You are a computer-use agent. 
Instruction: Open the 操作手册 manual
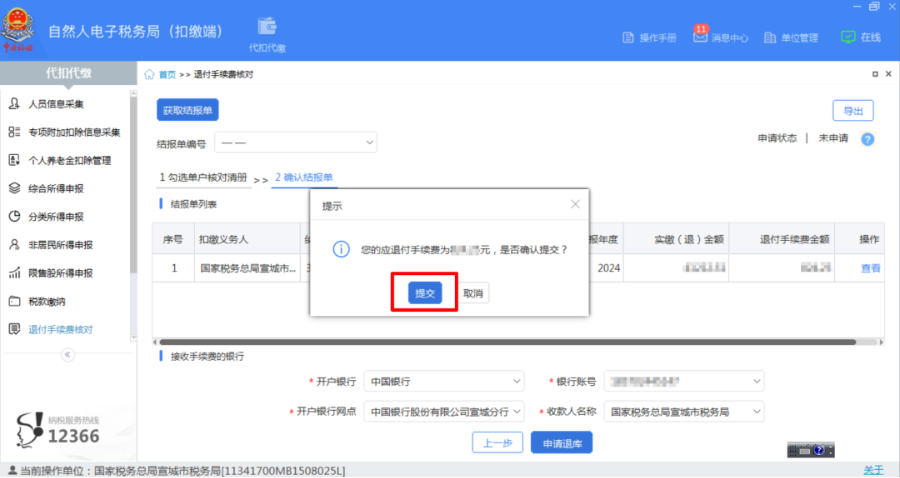[649, 37]
